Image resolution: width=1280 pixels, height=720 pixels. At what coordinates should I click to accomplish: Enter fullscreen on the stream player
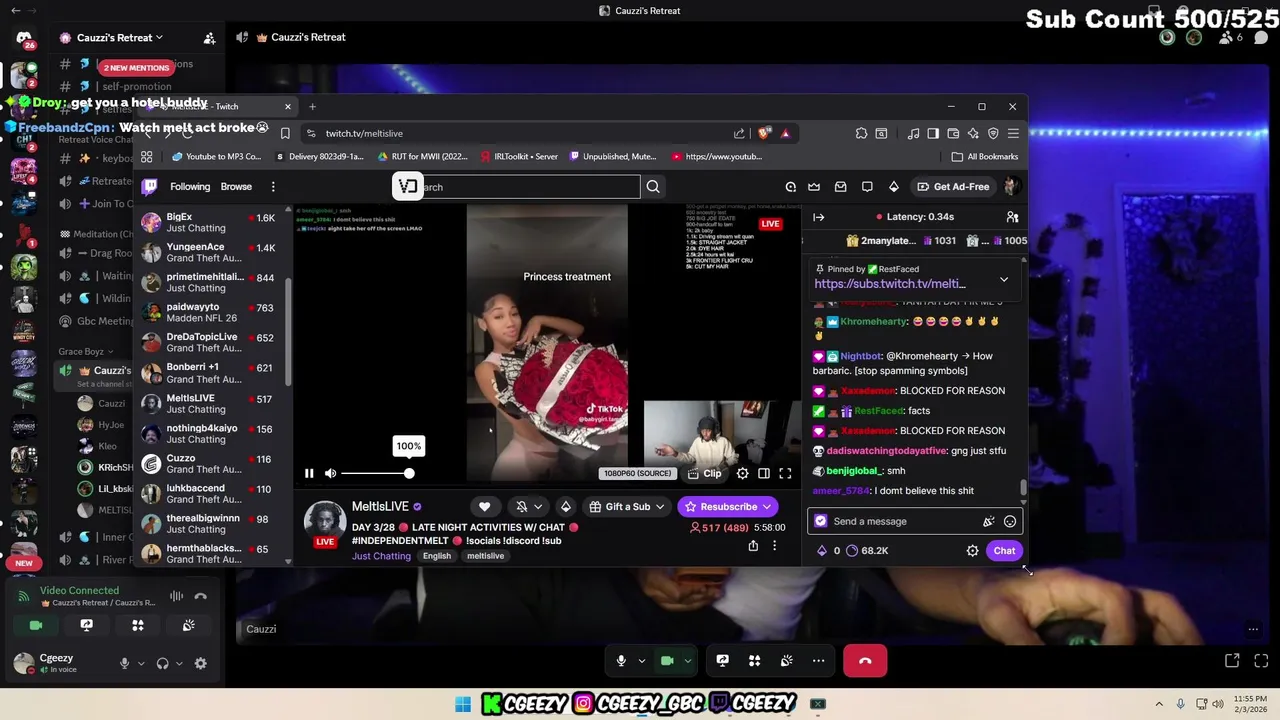click(785, 474)
